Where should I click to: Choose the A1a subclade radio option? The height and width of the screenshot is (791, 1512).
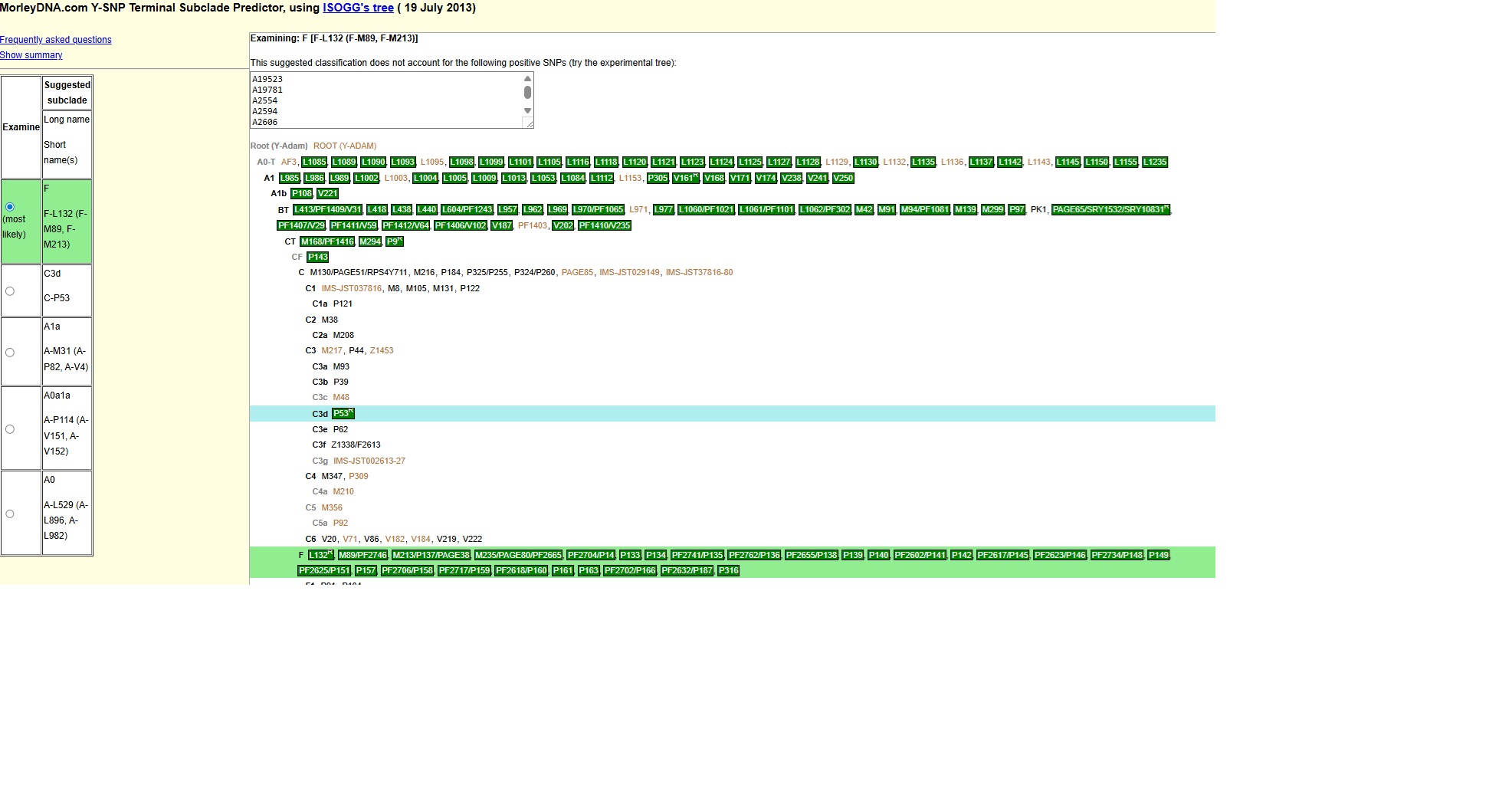click(x=10, y=353)
